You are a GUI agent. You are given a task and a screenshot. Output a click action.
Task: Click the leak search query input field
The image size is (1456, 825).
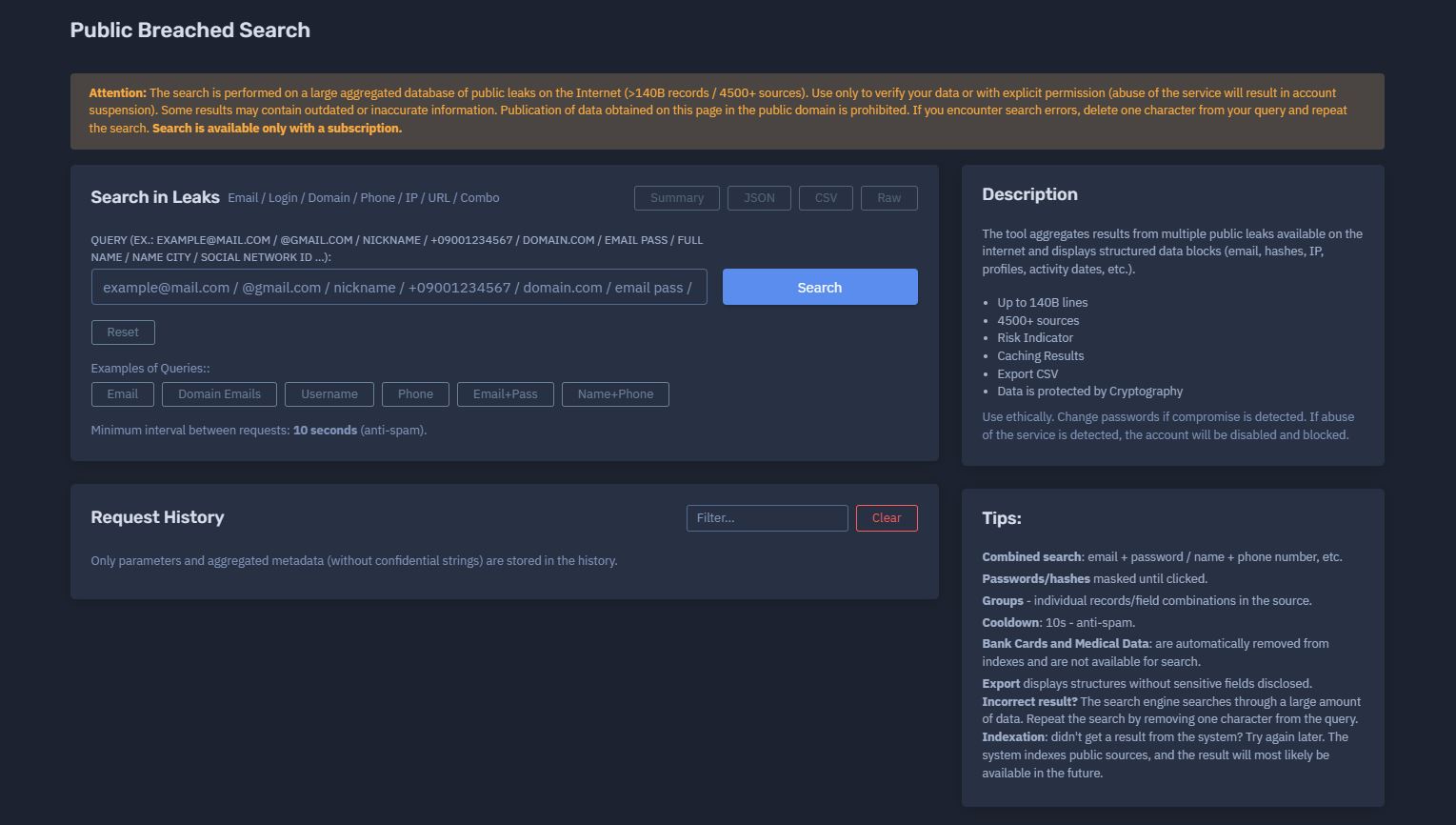(x=398, y=287)
